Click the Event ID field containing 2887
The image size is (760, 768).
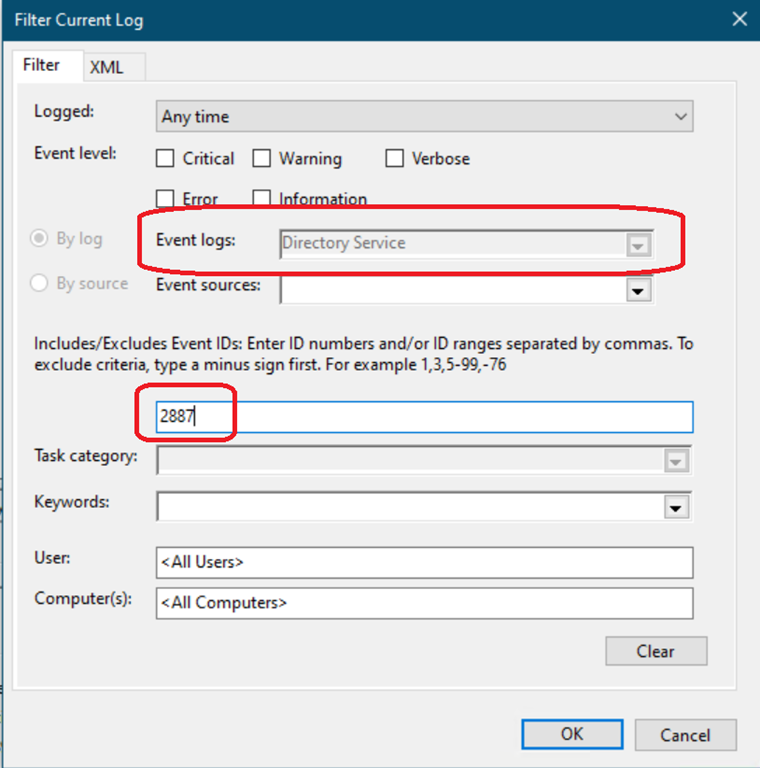pyautogui.click(x=424, y=417)
